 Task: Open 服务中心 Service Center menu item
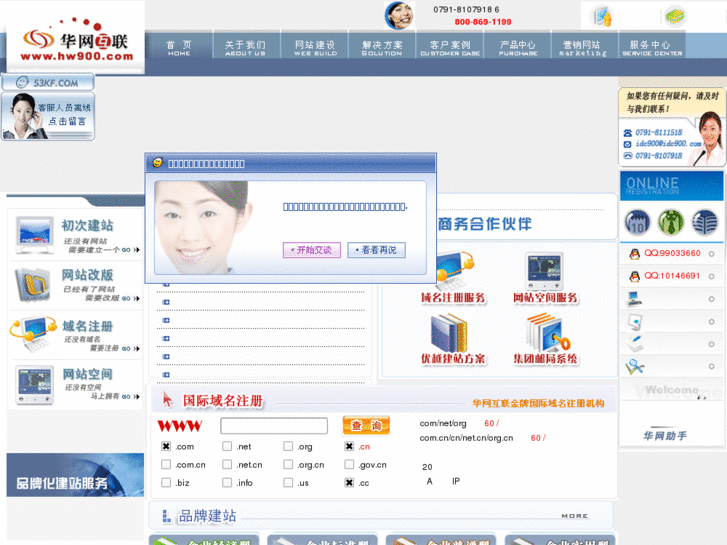point(652,48)
